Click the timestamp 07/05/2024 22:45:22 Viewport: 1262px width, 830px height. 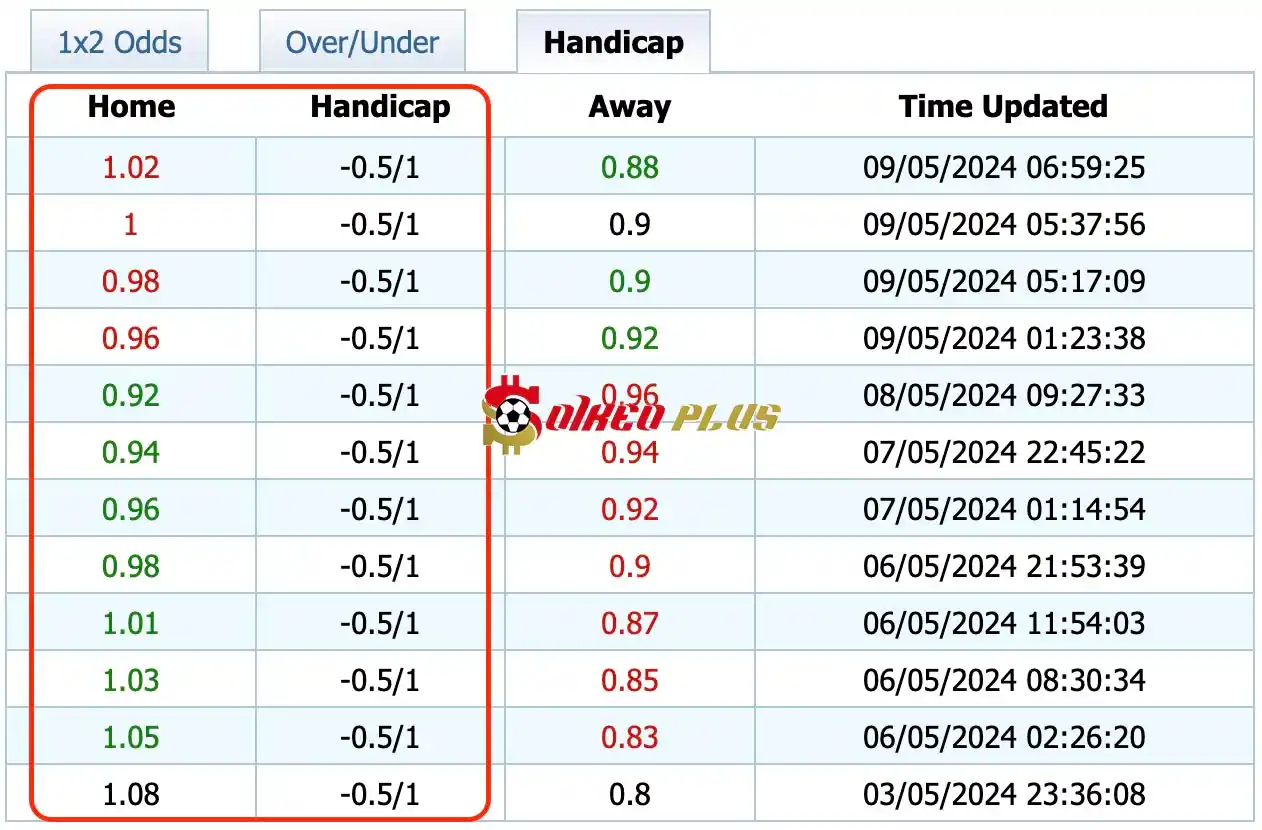click(x=1003, y=453)
